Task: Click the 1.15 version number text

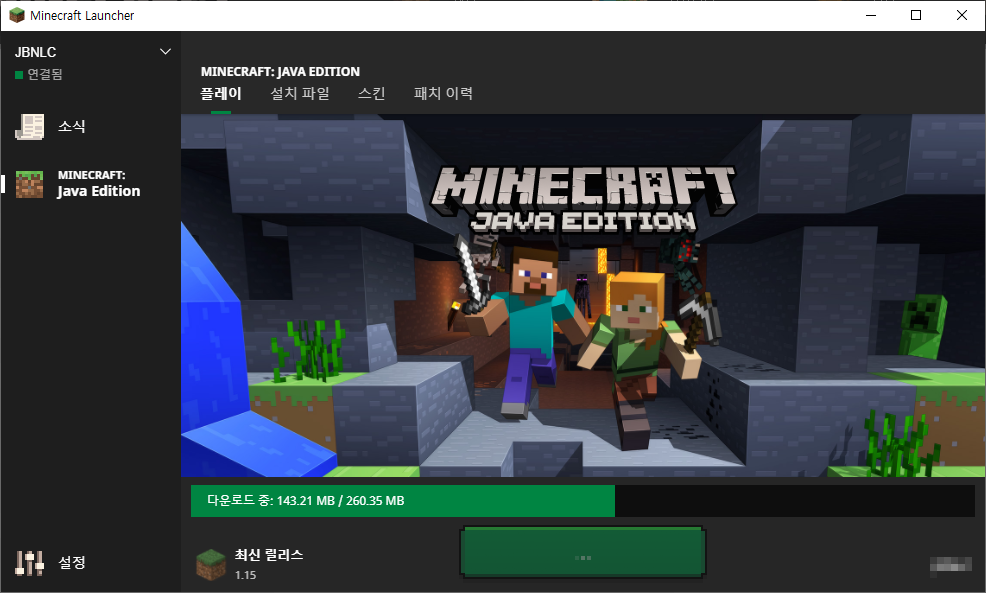Action: (245, 575)
